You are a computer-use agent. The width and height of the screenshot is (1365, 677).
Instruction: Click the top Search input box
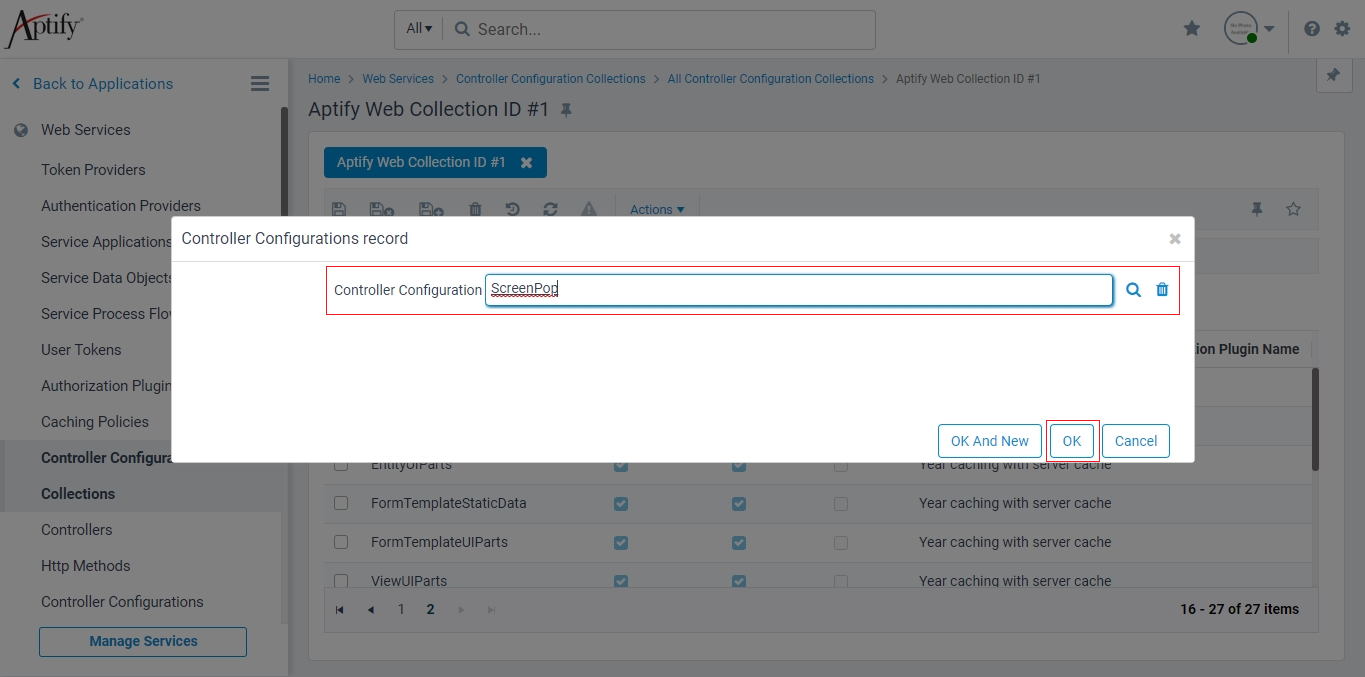tap(660, 30)
